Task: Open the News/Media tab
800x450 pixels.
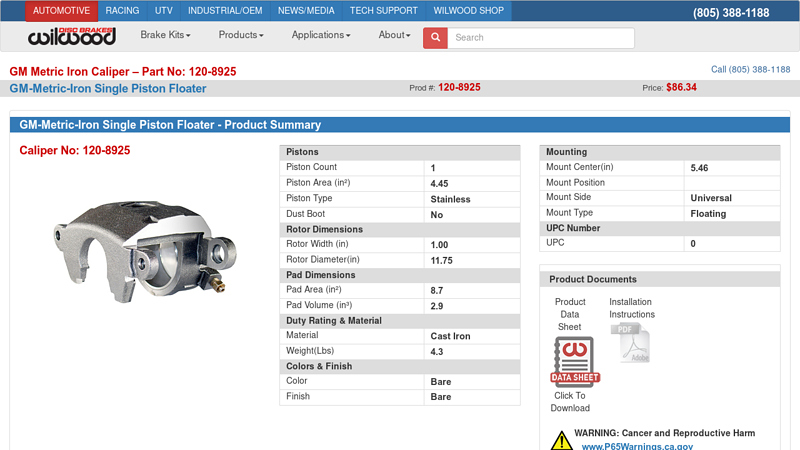Action: [x=306, y=11]
